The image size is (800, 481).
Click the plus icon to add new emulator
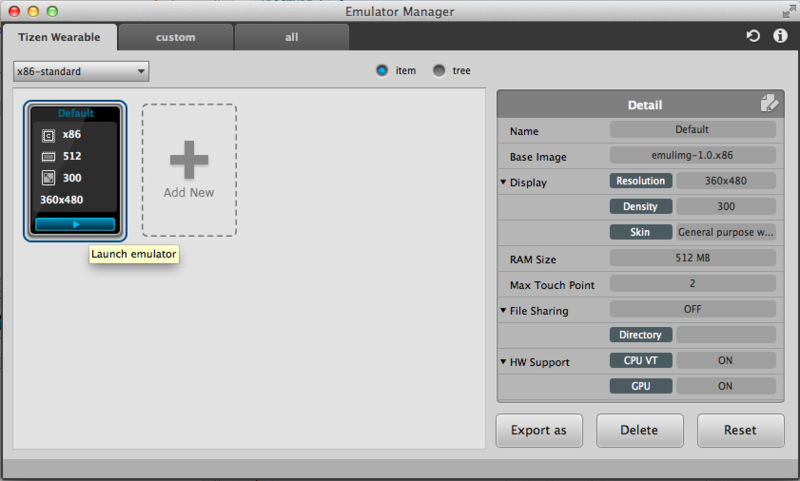point(189,160)
